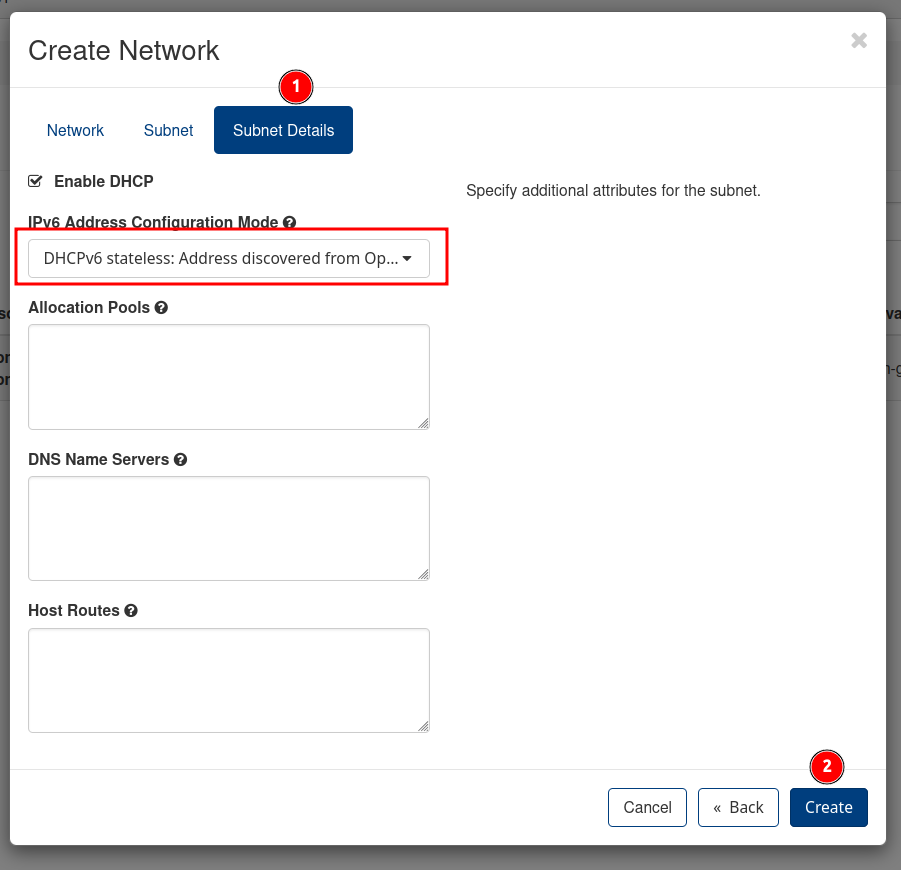Click the DNS Name Servers textarea resize handle
The height and width of the screenshot is (870, 901).
coord(423,574)
